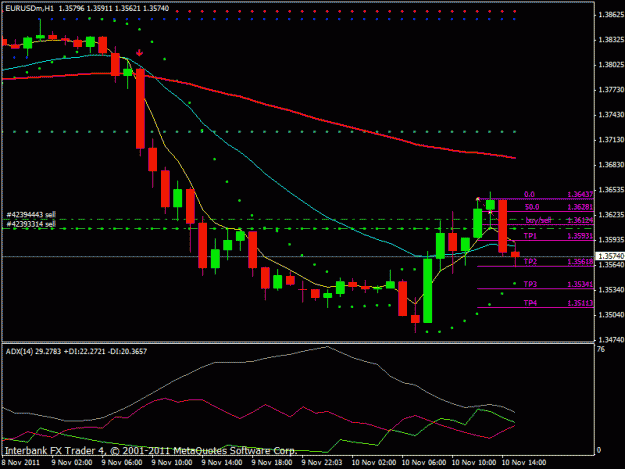Click the EURUSDm,H1 chart title text
This screenshot has width=625, height=469.
29,8
